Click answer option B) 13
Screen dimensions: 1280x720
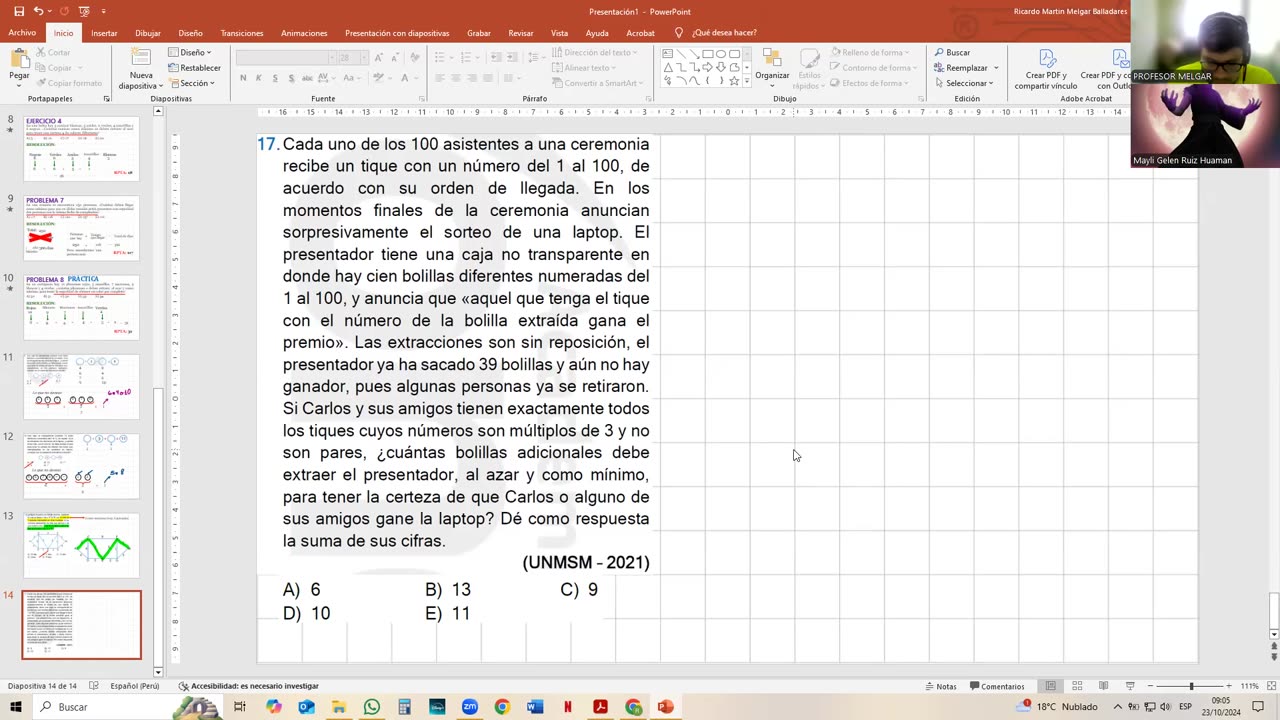(447, 590)
